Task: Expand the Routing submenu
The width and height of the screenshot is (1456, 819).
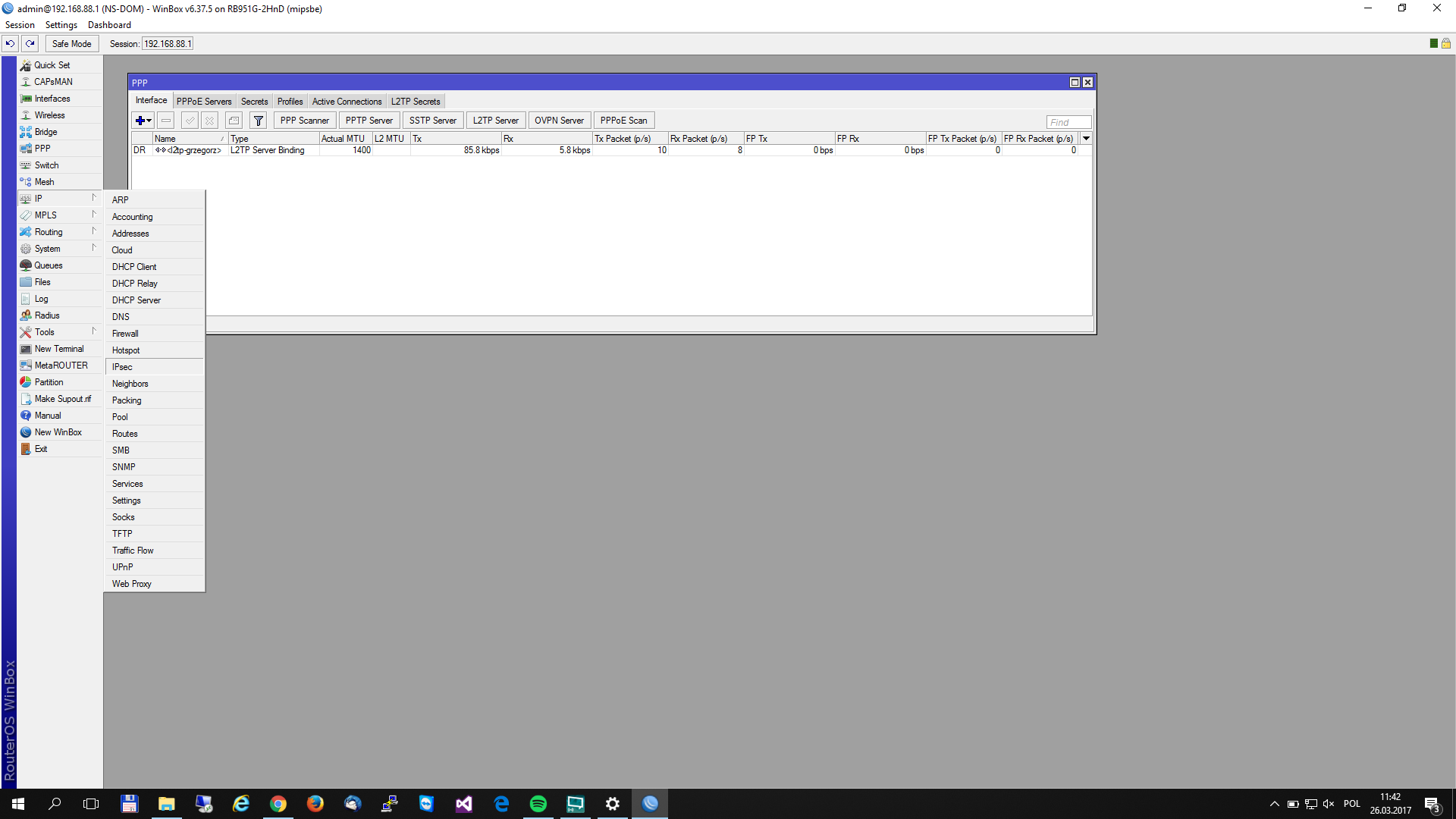Action: (60, 232)
